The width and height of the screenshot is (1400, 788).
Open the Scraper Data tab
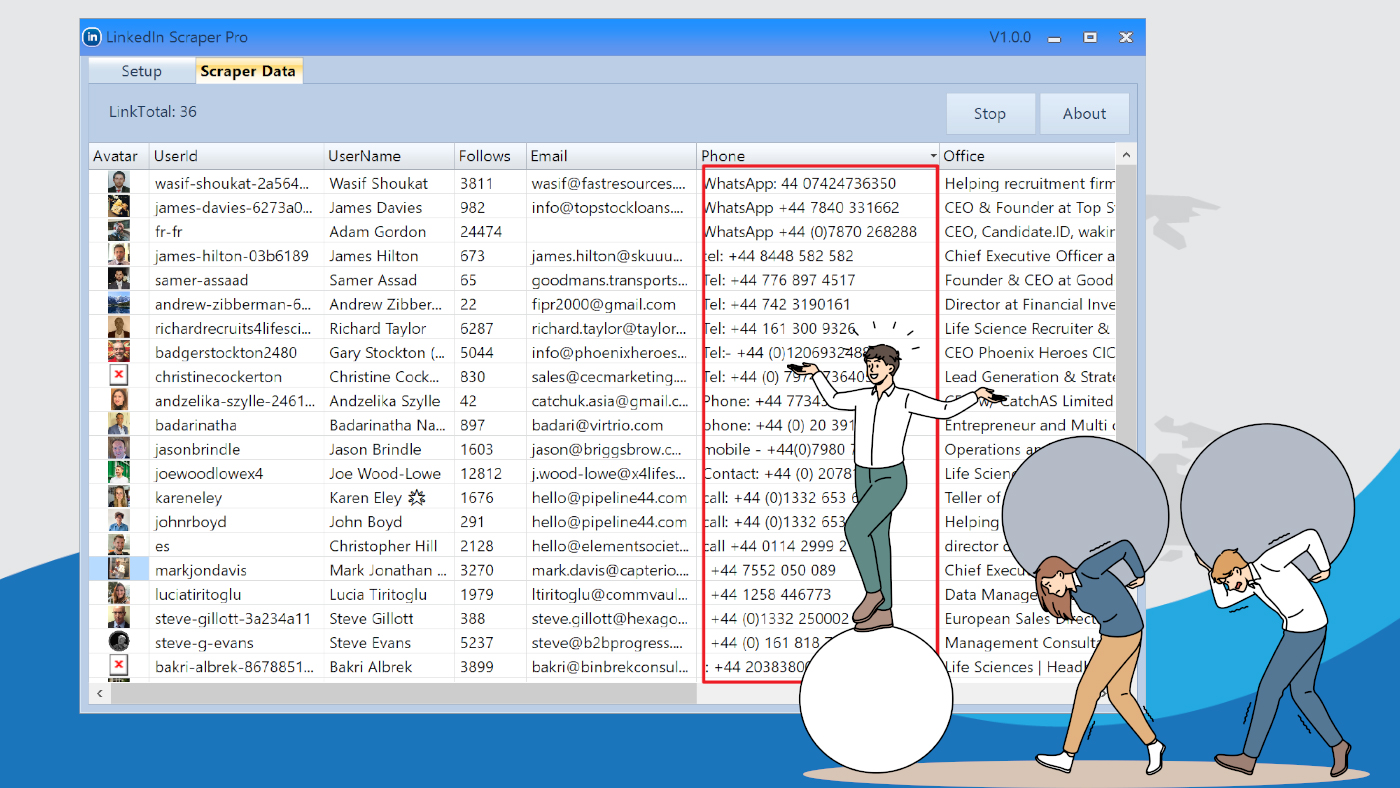(x=248, y=71)
